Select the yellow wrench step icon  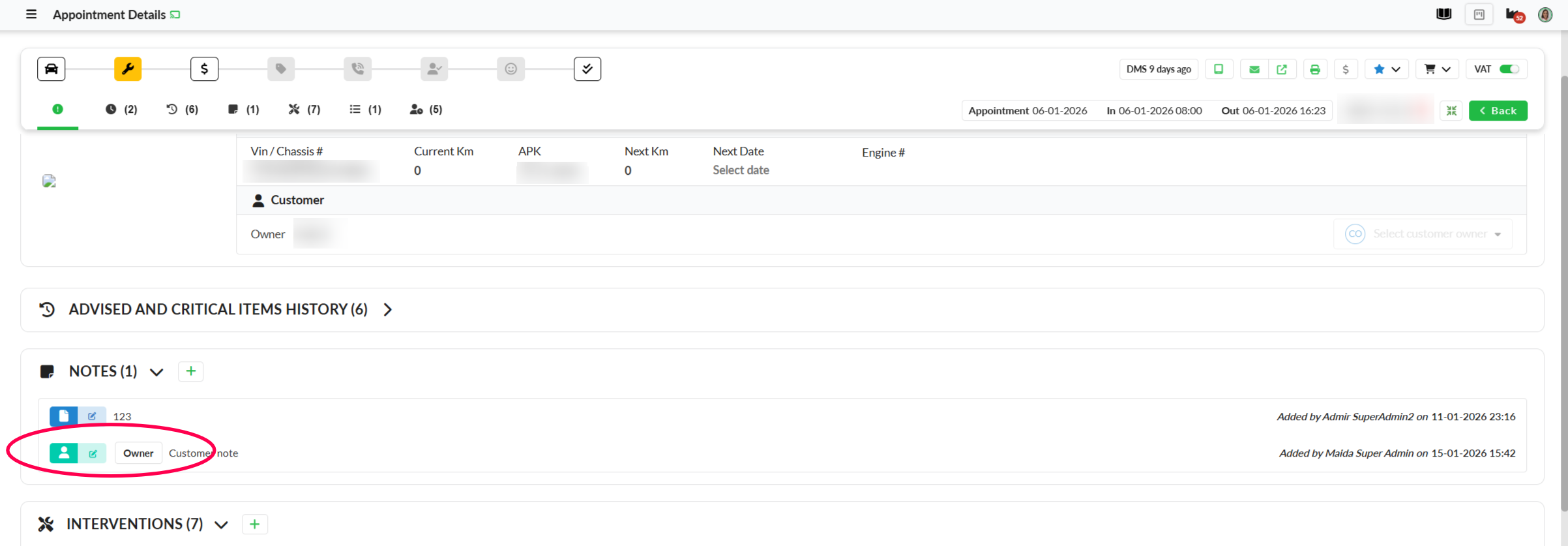point(128,68)
